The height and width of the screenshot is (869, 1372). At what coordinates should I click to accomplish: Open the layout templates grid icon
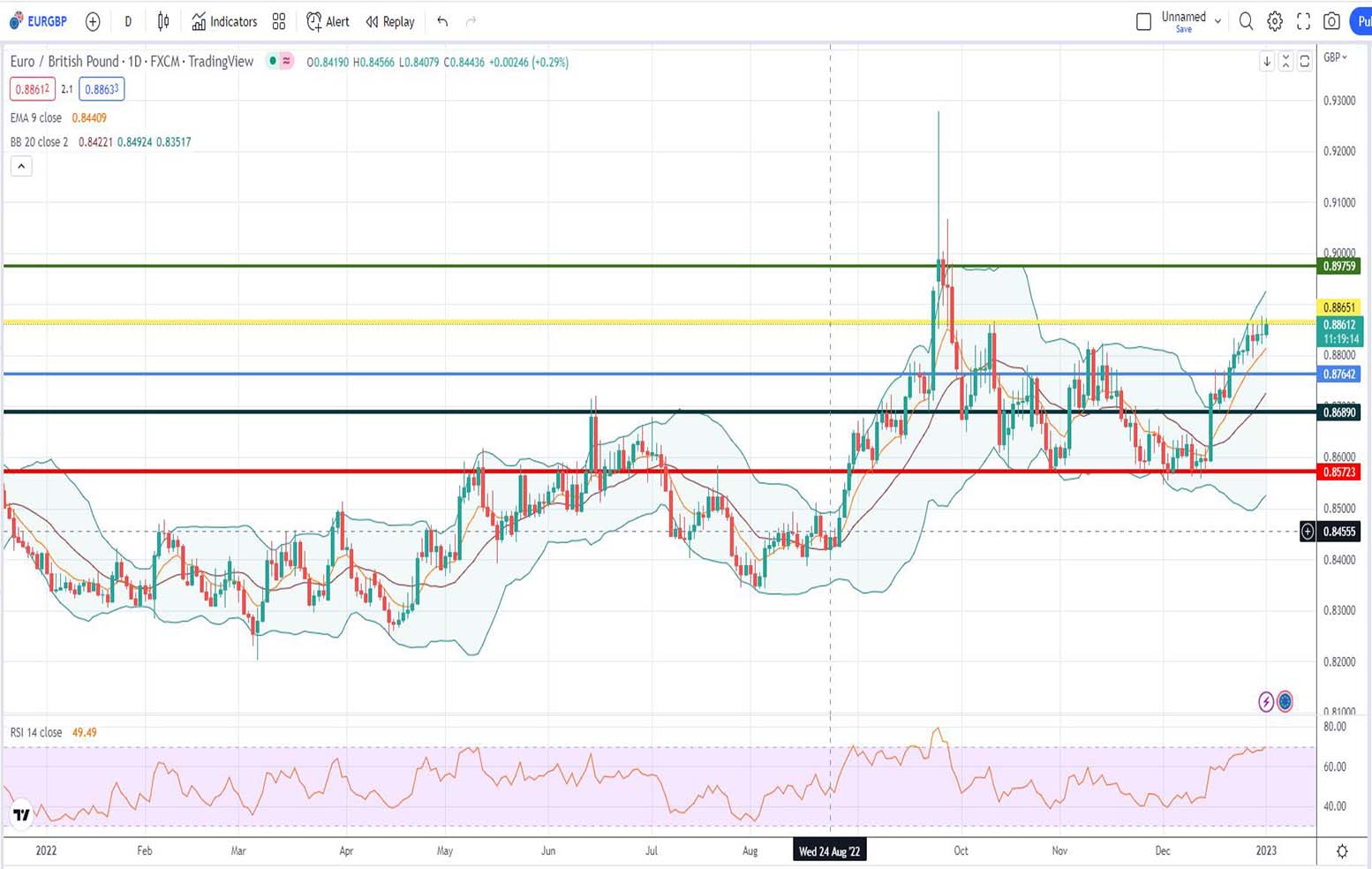(x=279, y=21)
